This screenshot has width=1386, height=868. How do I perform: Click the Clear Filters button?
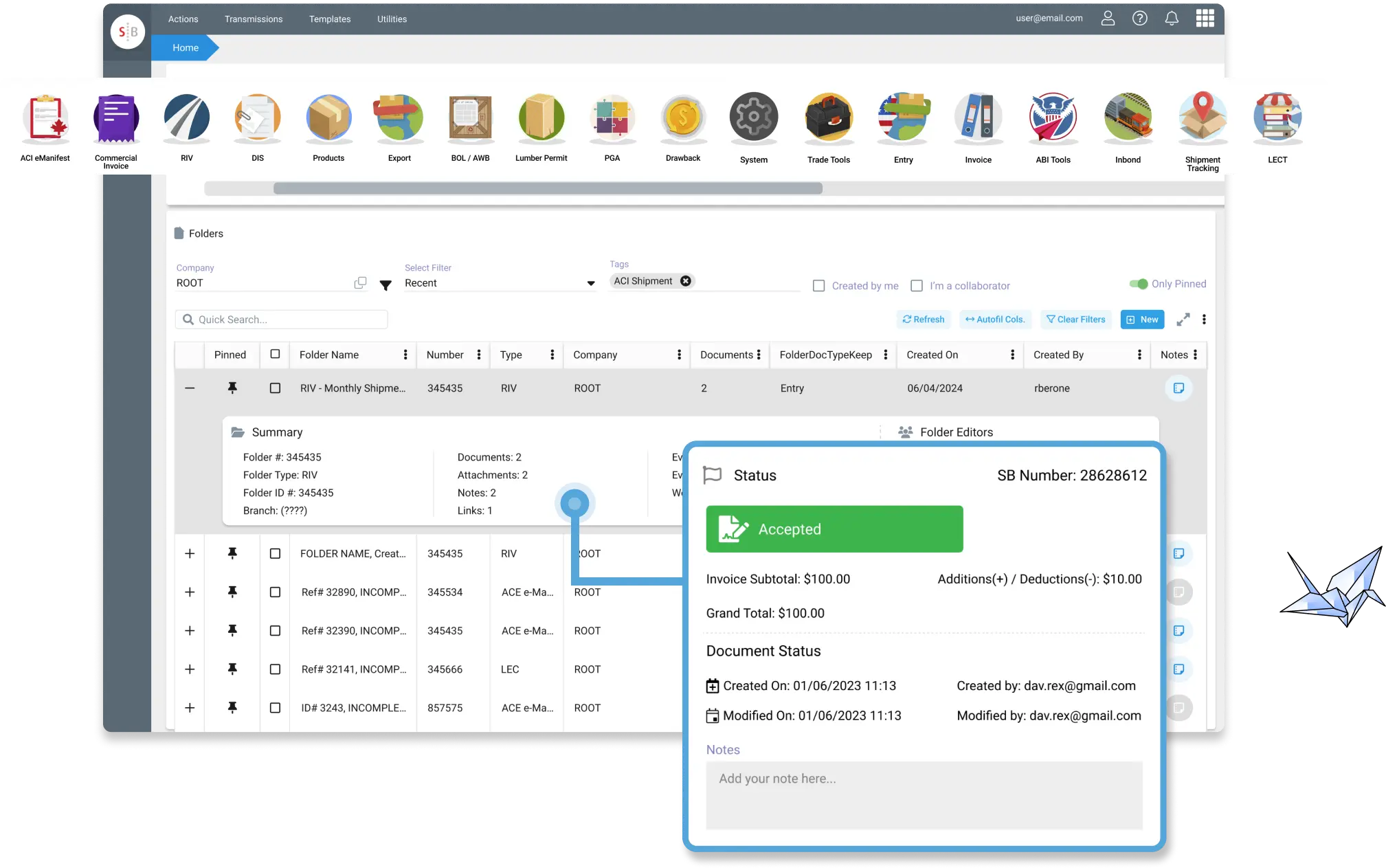[x=1075, y=319]
